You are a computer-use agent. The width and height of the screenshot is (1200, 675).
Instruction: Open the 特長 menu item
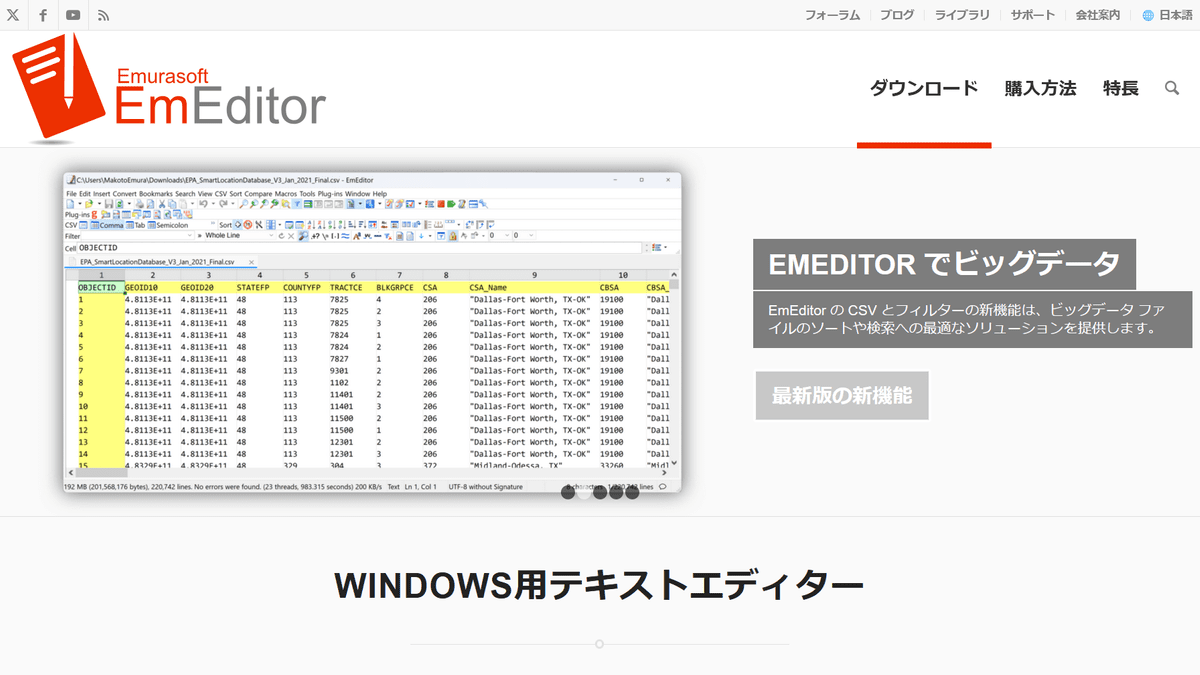pos(1121,88)
